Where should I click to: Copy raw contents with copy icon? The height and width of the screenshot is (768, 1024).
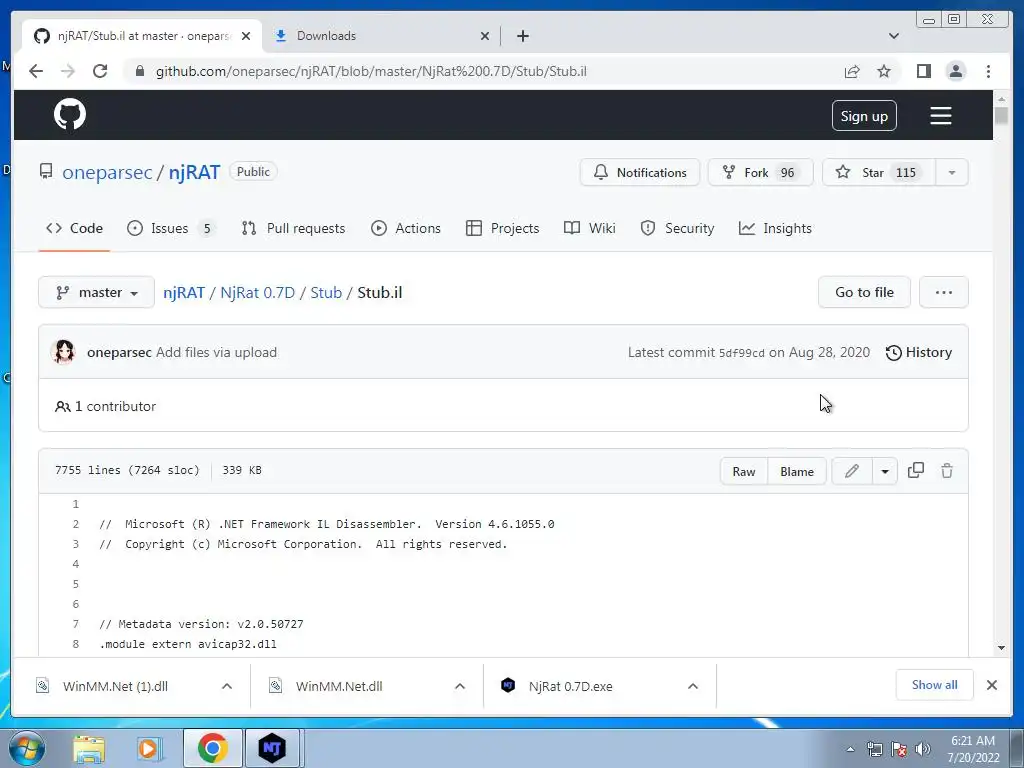click(916, 470)
